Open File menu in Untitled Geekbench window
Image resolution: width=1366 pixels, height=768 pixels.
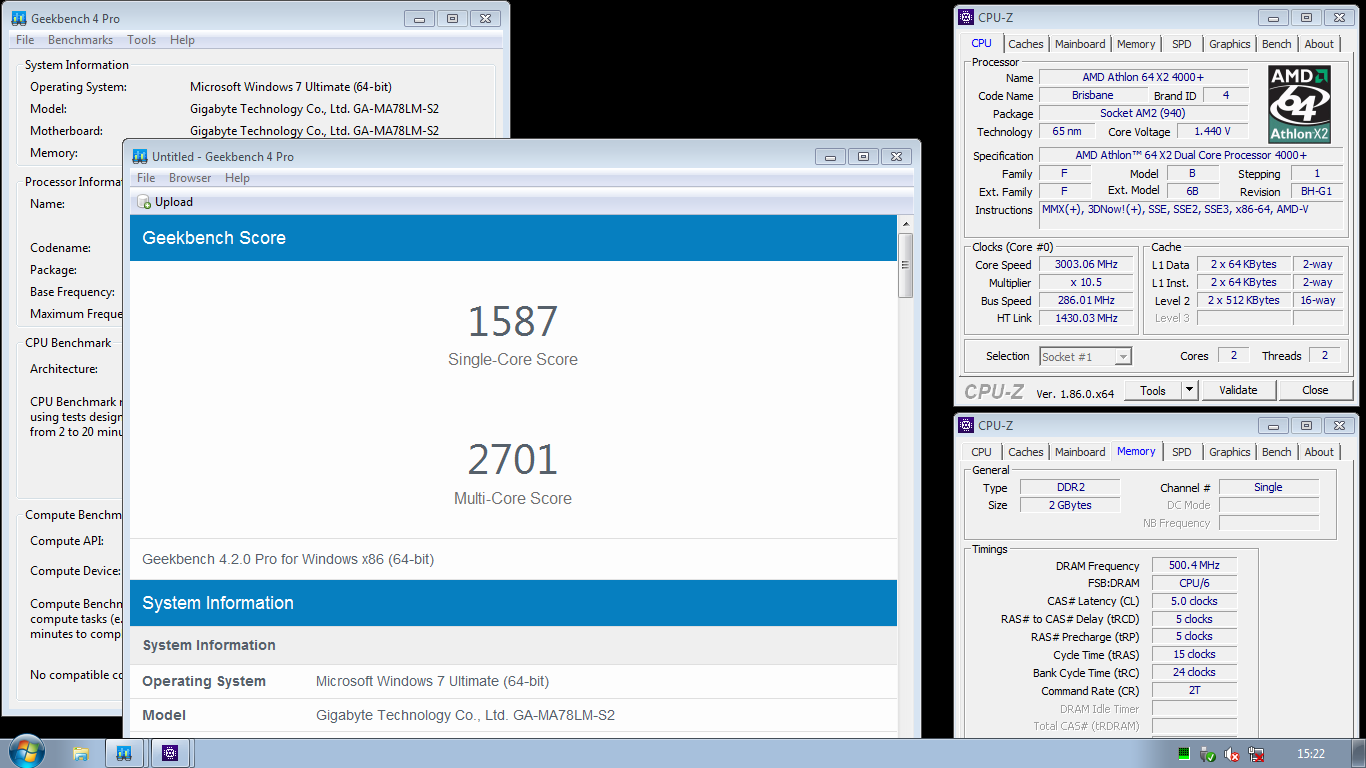146,178
